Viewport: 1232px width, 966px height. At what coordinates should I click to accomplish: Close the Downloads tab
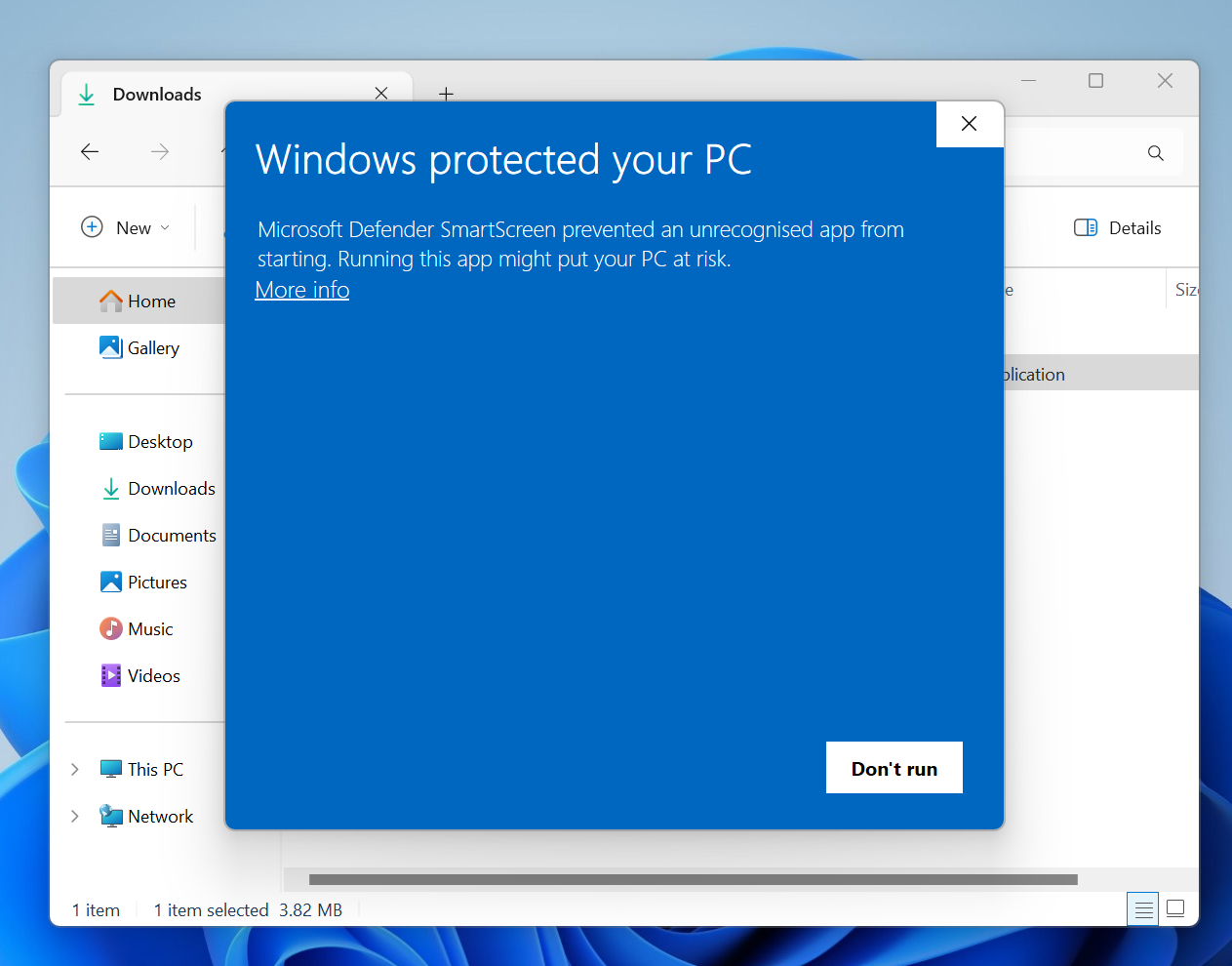click(x=381, y=94)
